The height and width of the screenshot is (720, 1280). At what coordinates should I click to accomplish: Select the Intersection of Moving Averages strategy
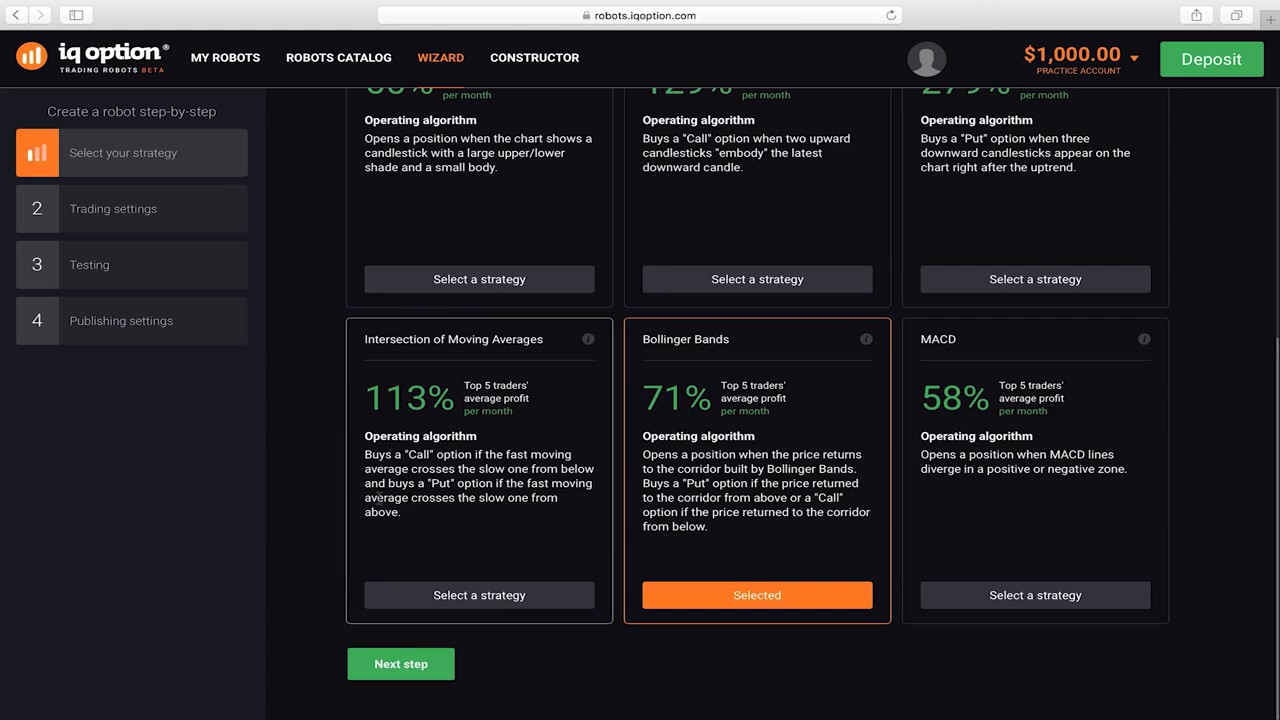pos(479,595)
